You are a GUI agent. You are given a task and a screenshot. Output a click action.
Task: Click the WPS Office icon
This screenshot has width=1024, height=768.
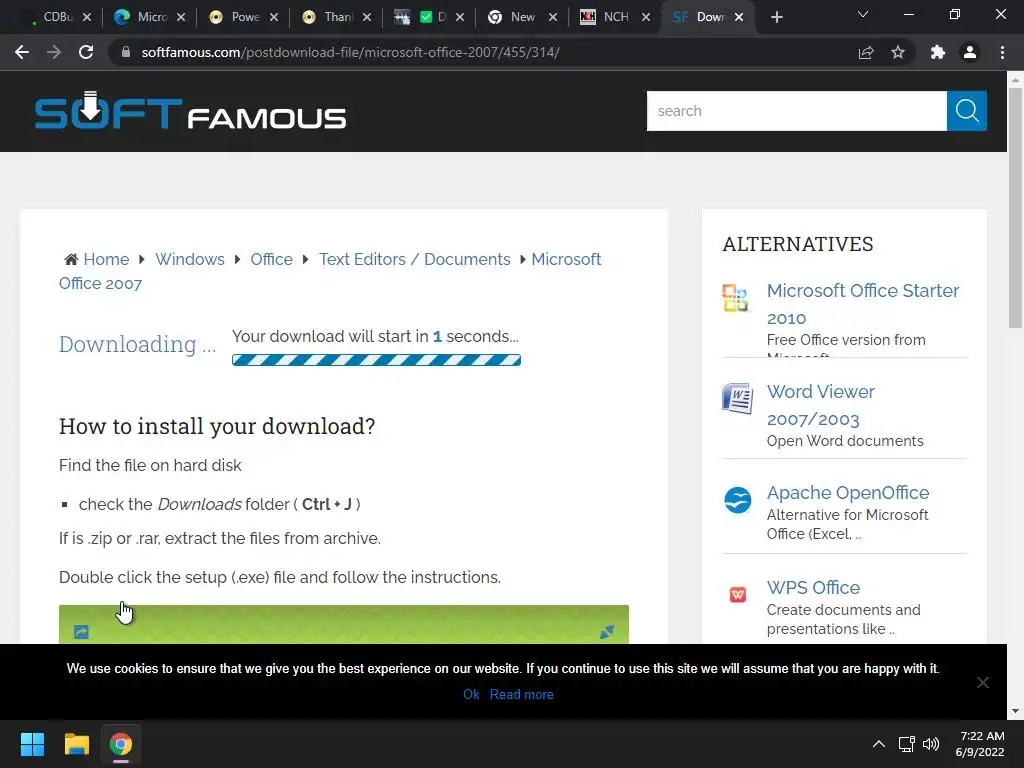tap(737, 594)
